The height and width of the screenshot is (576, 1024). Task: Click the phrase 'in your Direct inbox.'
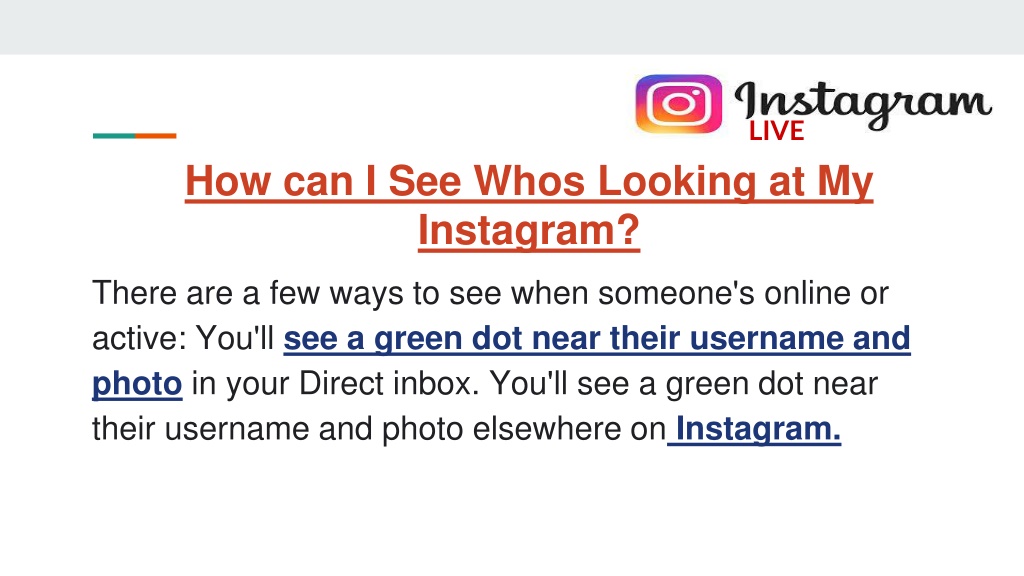pyautogui.click(x=336, y=383)
